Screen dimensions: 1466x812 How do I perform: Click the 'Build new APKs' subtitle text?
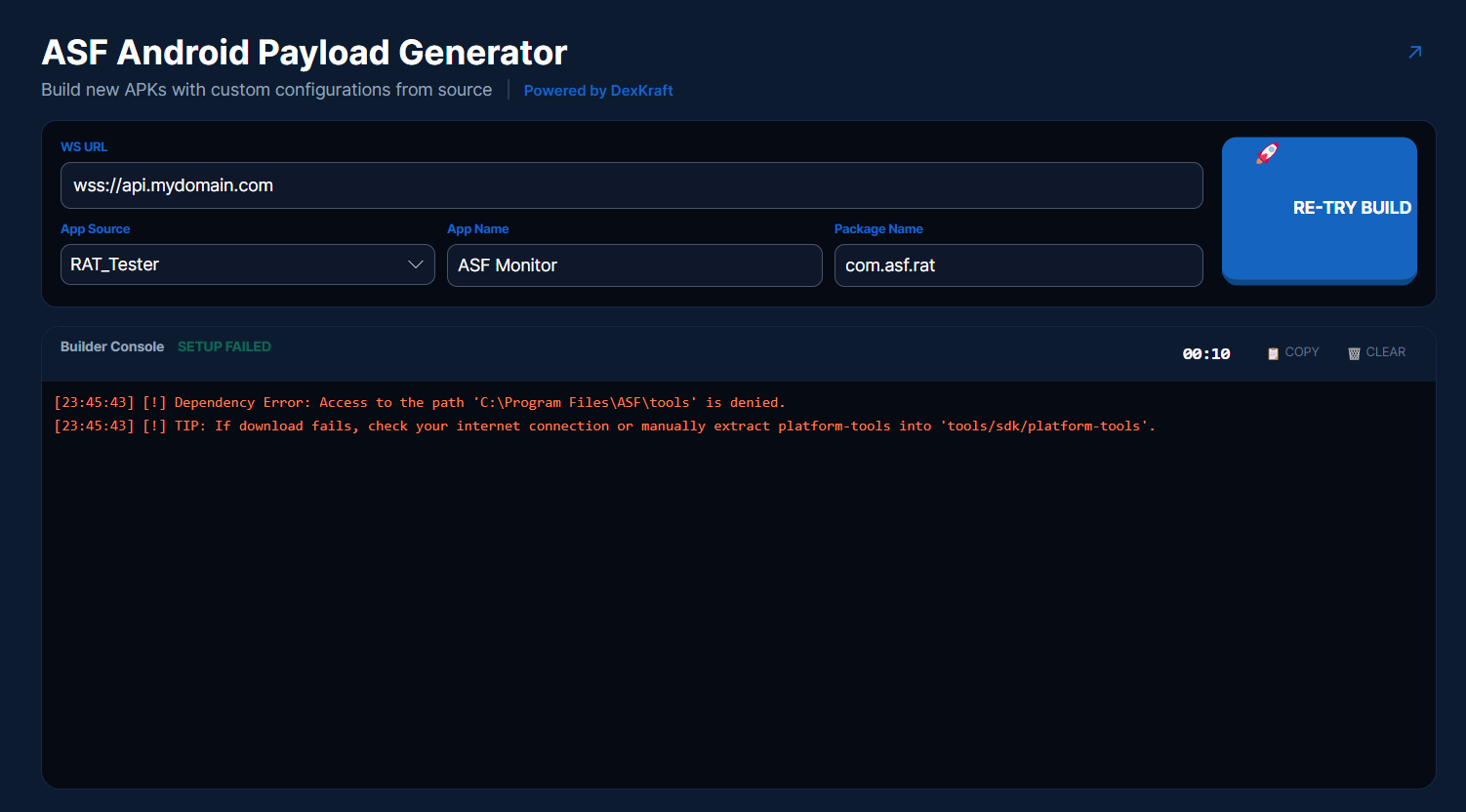266,90
